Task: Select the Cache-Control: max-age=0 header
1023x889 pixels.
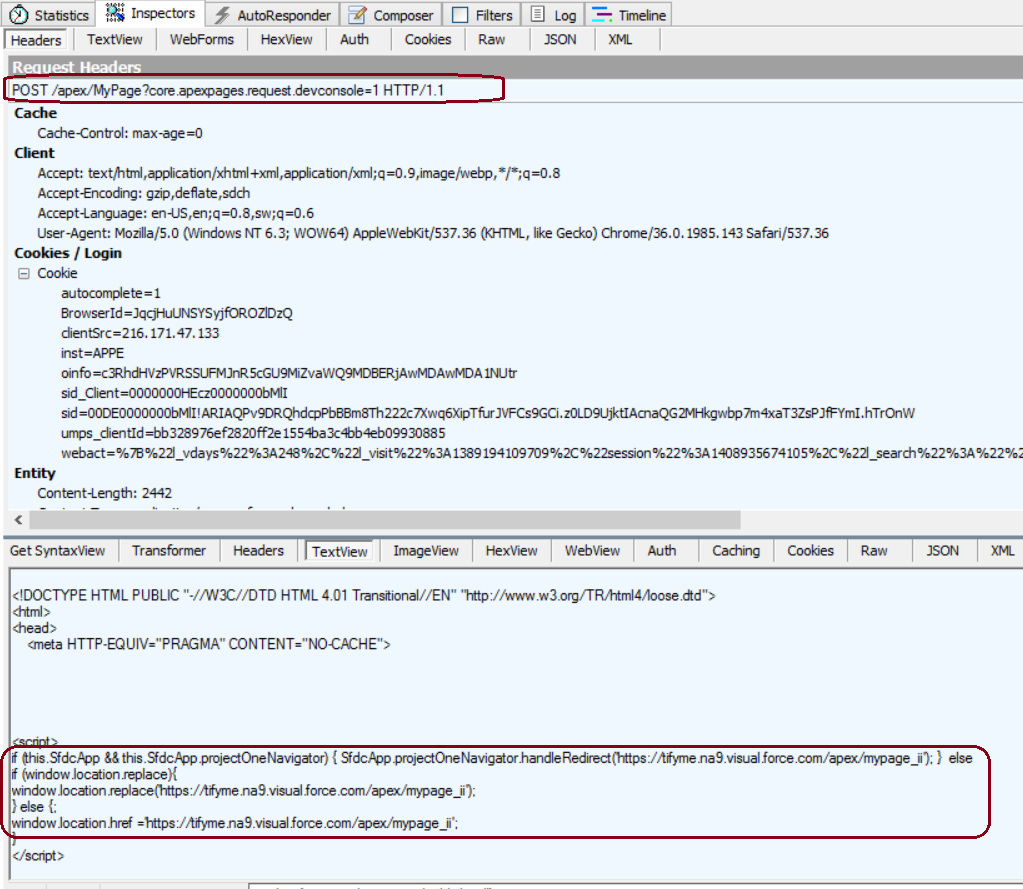Action: [x=120, y=133]
